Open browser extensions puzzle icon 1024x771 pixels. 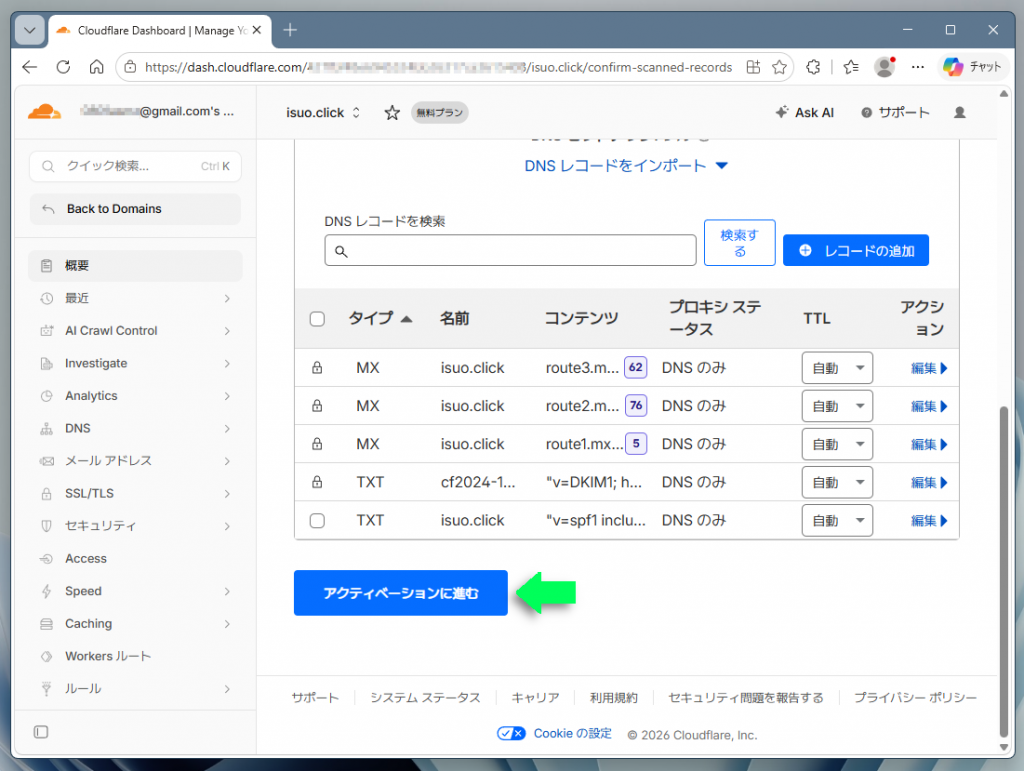point(813,67)
